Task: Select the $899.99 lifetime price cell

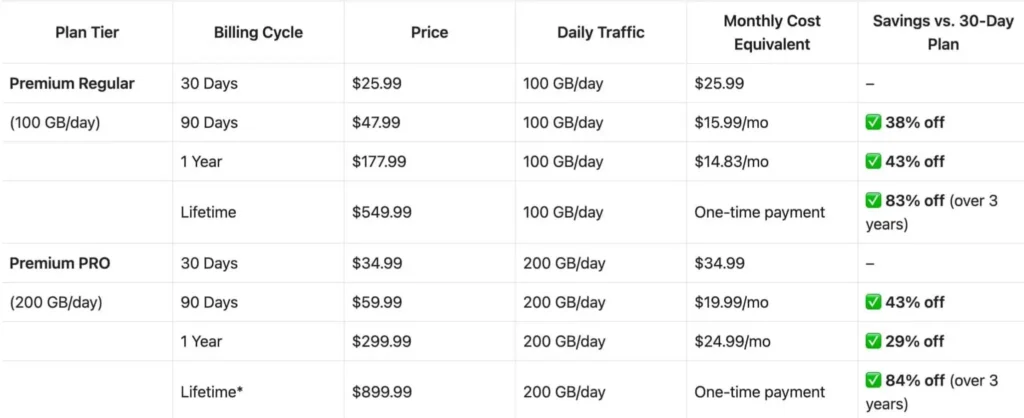Action: (x=382, y=392)
